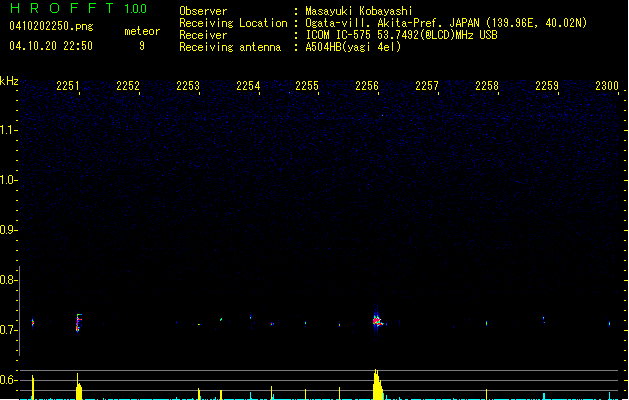Click the 2256 time marker

pyautogui.click(x=366, y=87)
